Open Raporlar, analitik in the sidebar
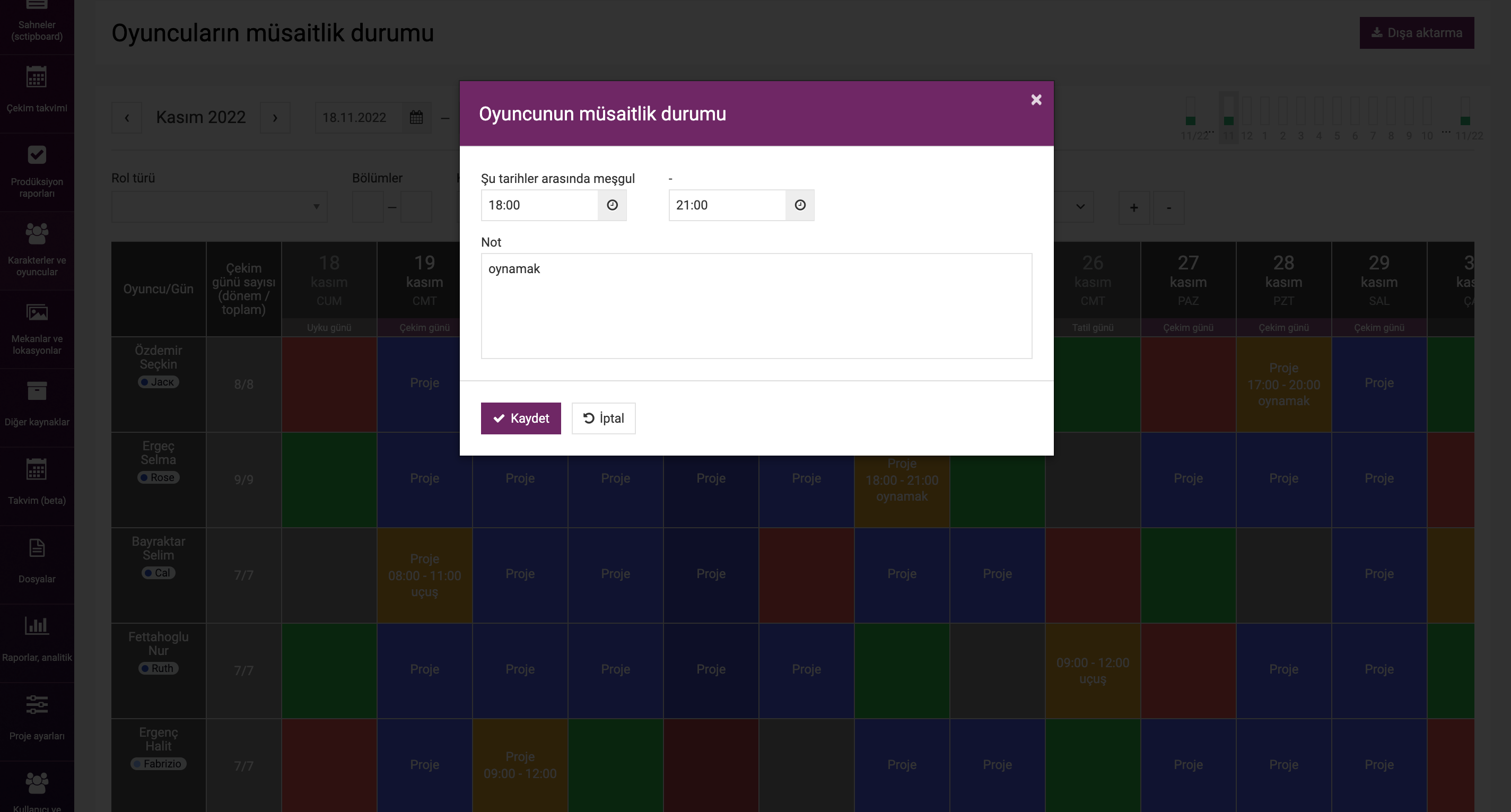Viewport: 1511px width, 812px height. (37, 644)
